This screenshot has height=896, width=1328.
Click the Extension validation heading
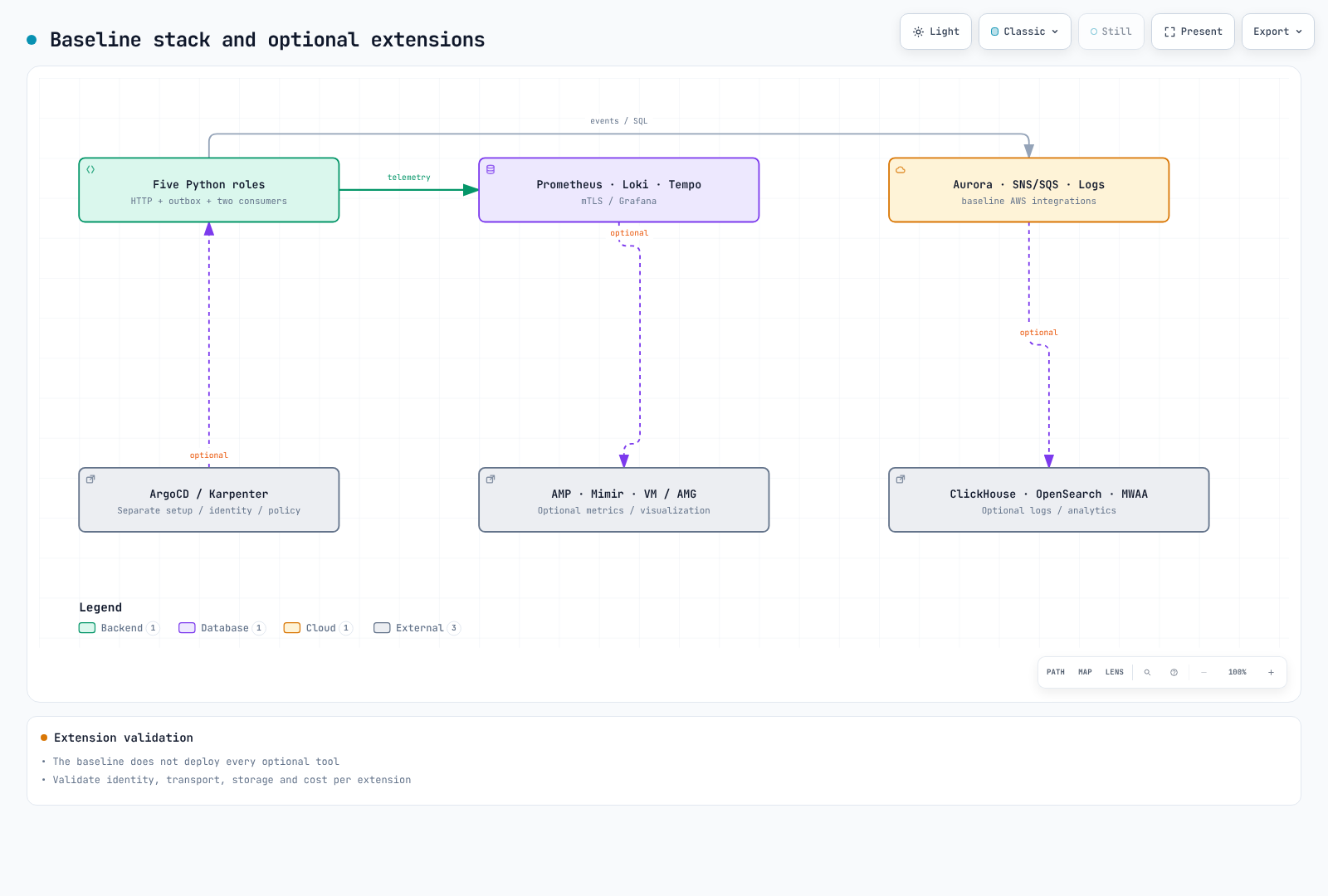[x=124, y=738]
